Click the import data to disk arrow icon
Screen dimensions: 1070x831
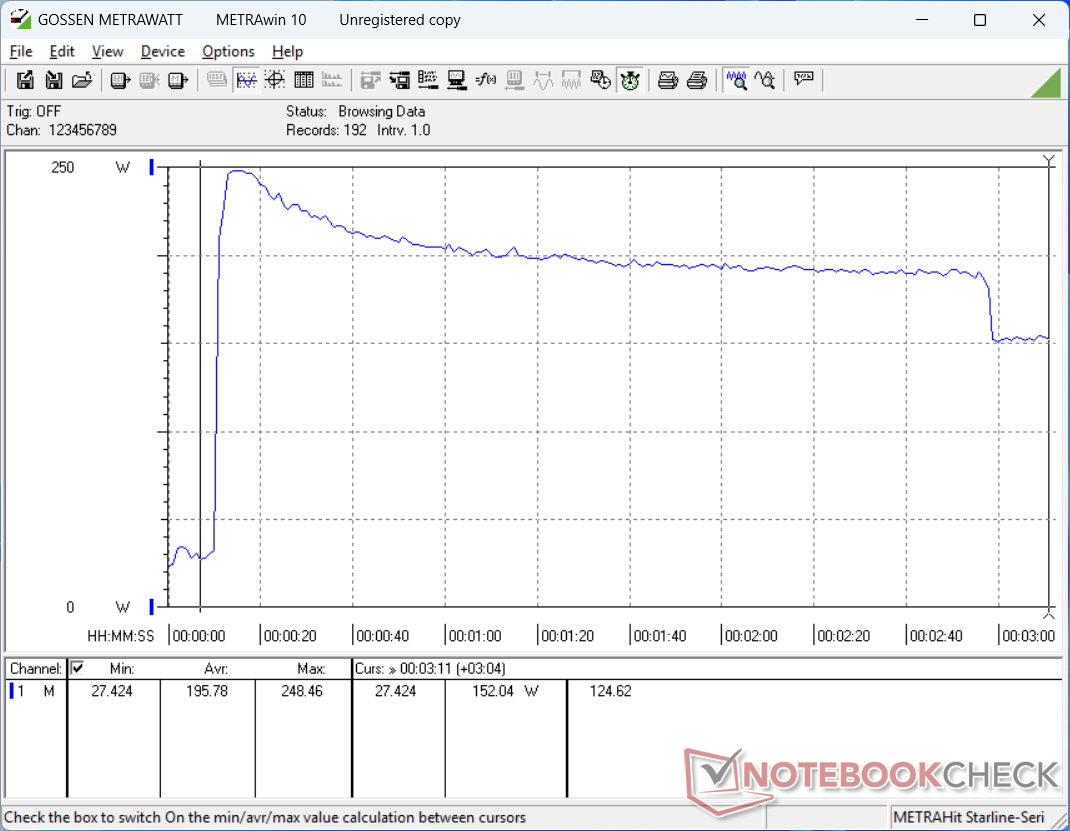(x=399, y=81)
